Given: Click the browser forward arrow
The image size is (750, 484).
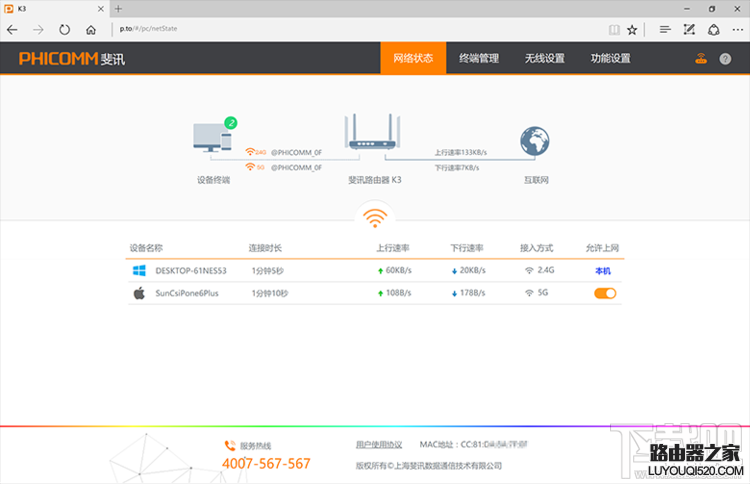Looking at the screenshot, I should 38,30.
